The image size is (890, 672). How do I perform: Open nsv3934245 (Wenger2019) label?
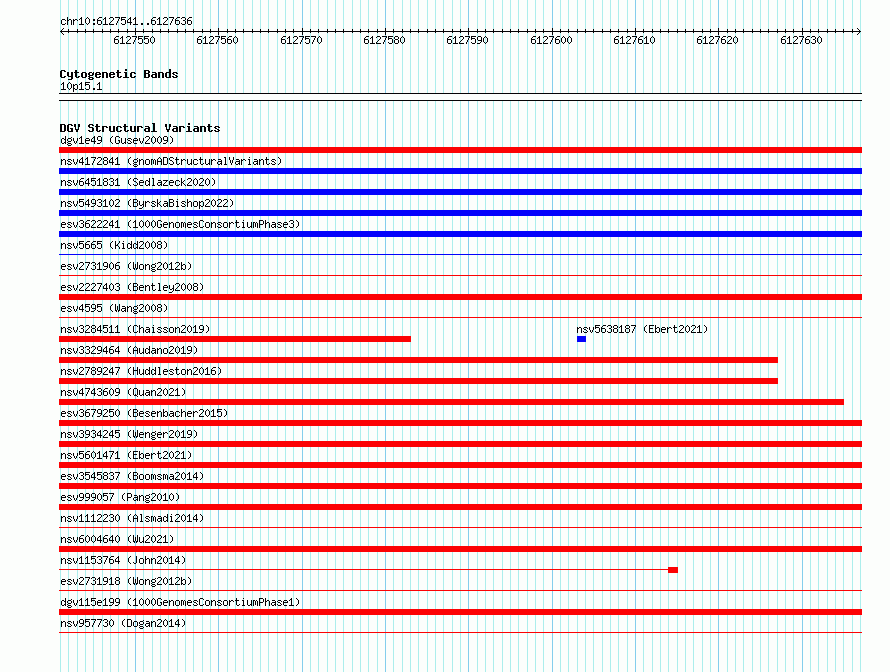point(129,434)
